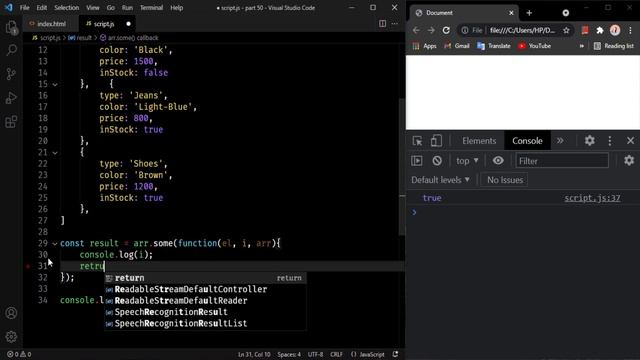The image size is (640, 360).
Task: Open the Apps bookmark shortcut
Action: 424,46
